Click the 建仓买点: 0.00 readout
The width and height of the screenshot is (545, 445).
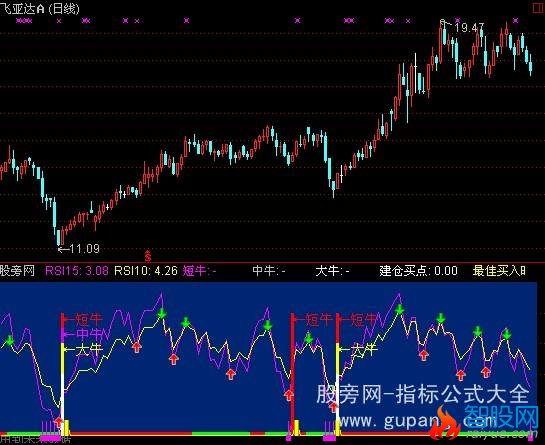418,270
